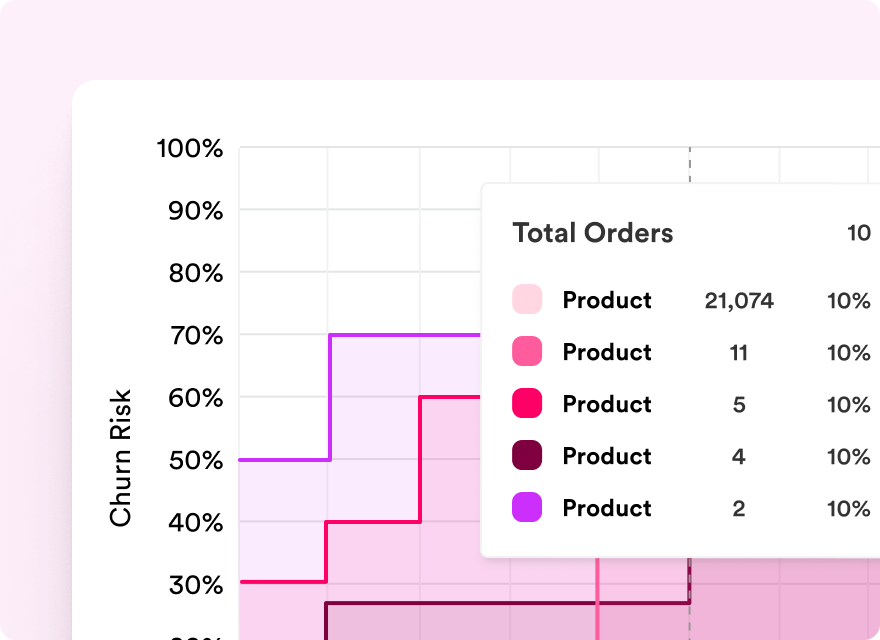The height and width of the screenshot is (640, 880).
Task: Click the Product label beside the purple swatch
Action: click(607, 508)
